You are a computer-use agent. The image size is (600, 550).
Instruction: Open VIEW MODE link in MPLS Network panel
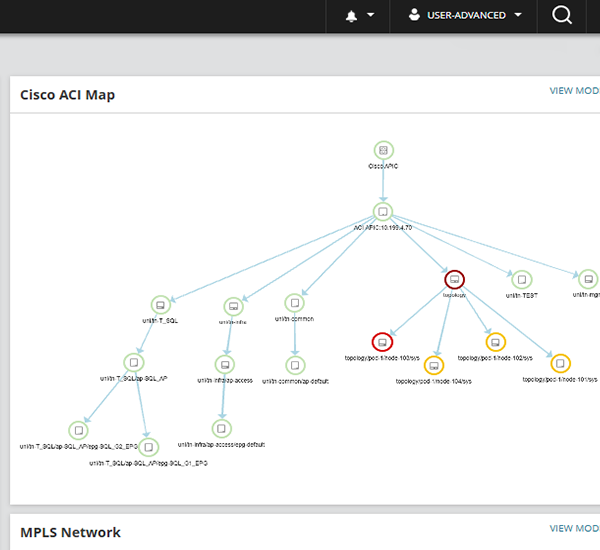(x=575, y=528)
